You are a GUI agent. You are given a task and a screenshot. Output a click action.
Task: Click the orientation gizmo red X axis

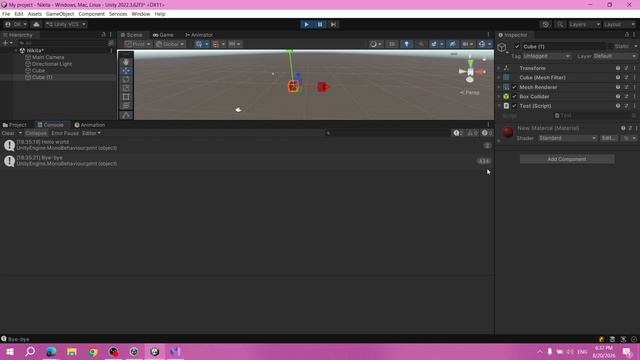(480, 72)
